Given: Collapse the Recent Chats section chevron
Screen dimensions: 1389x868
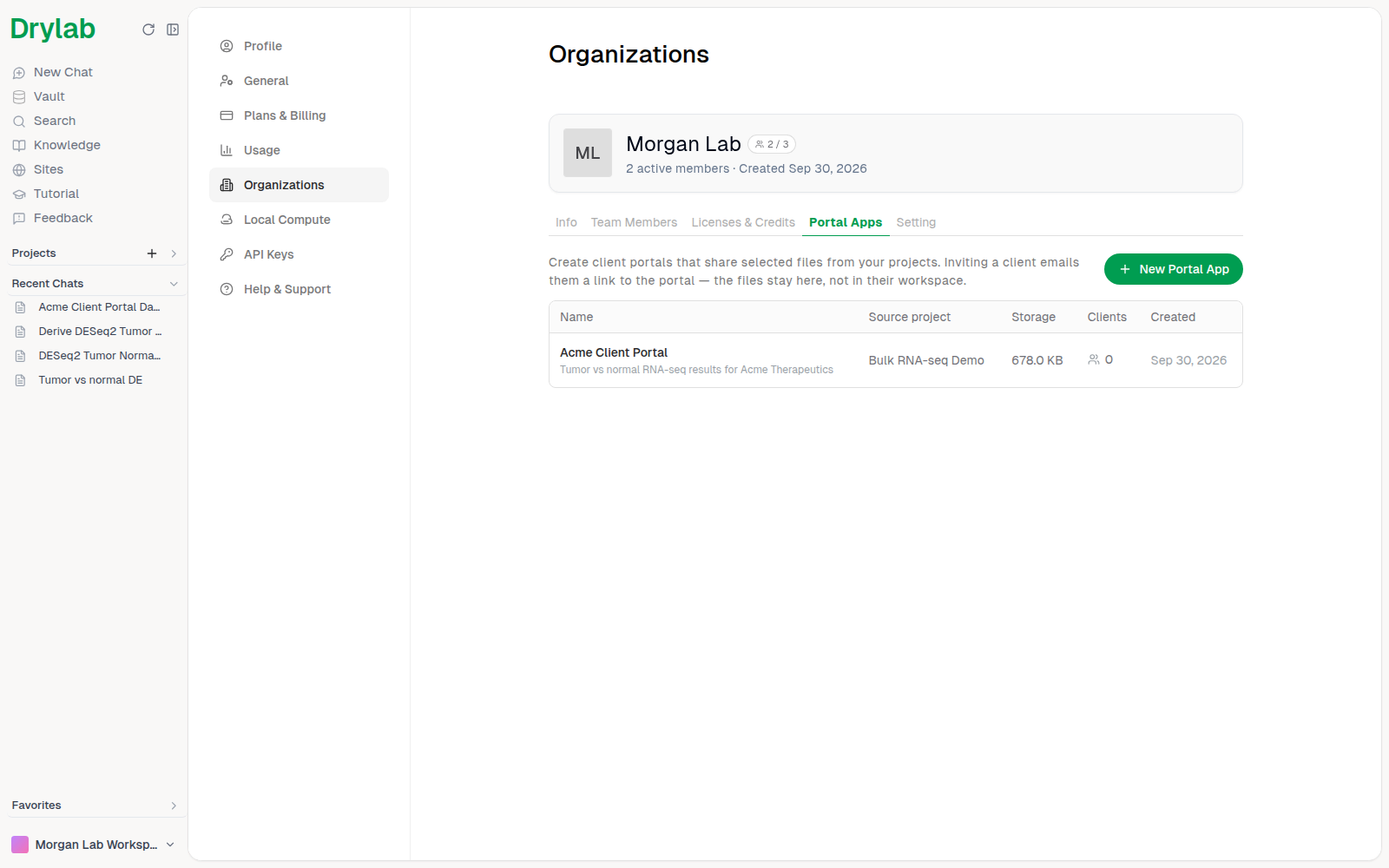Looking at the screenshot, I should (x=174, y=284).
